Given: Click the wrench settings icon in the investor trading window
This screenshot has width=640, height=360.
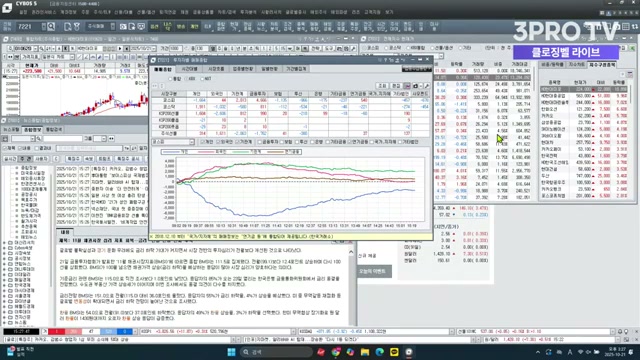Looking at the screenshot, I should coord(427,86).
